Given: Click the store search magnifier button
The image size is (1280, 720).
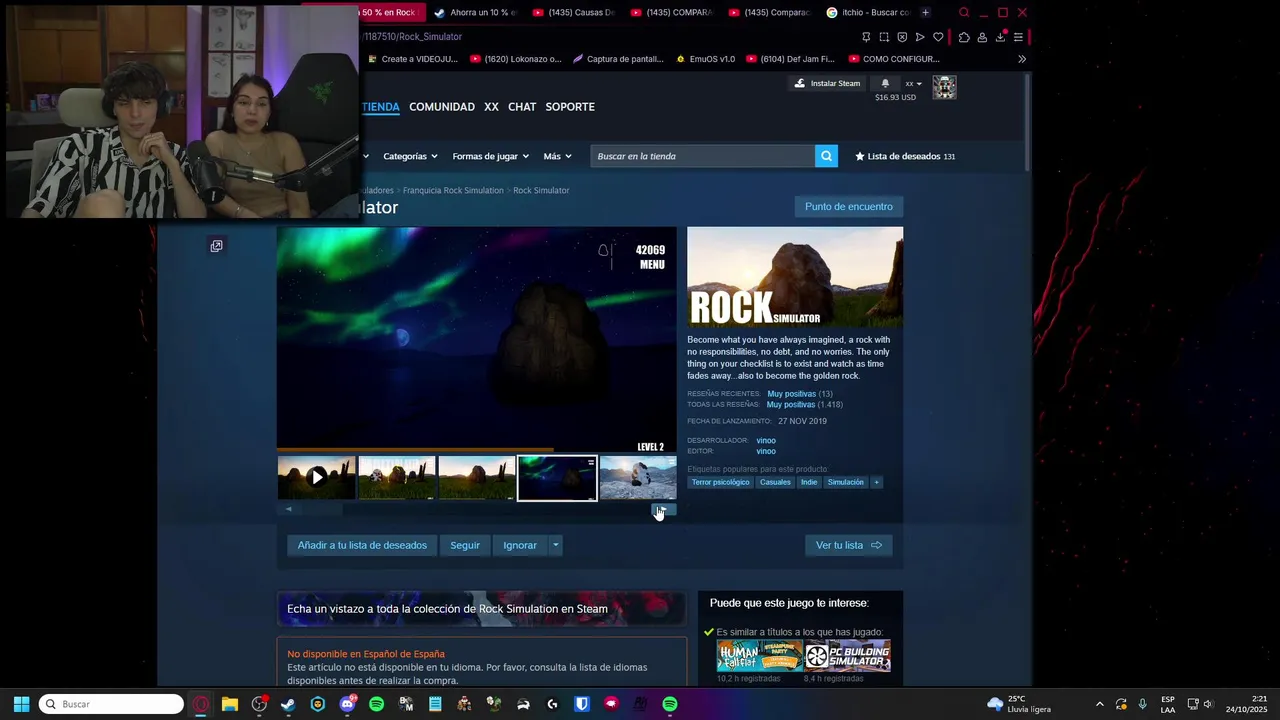Looking at the screenshot, I should click(x=826, y=156).
